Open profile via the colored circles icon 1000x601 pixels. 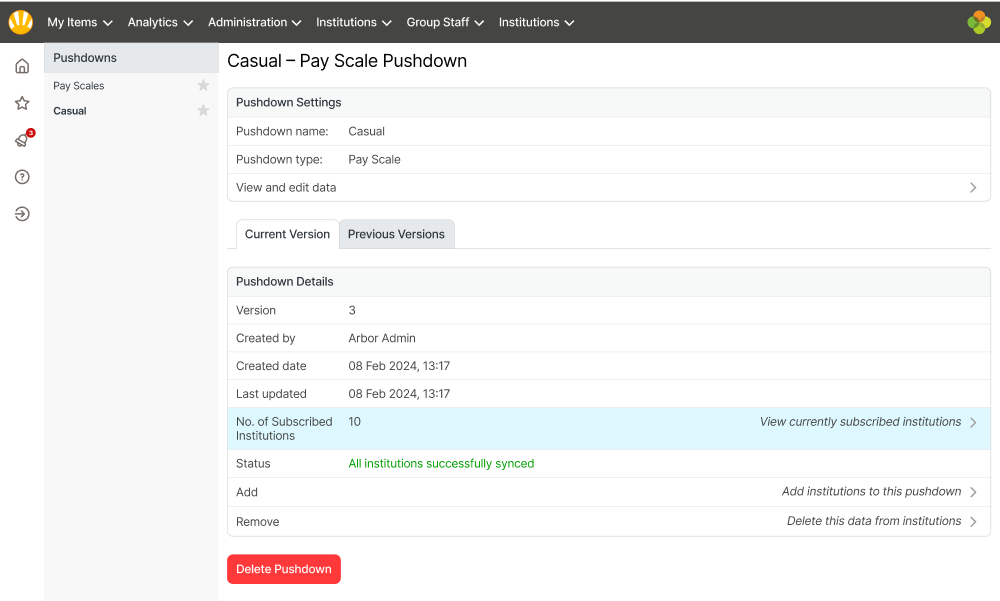point(978,21)
